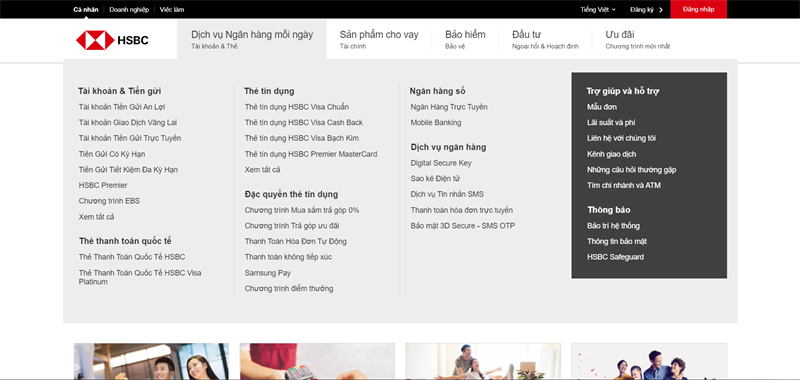Click Tìm chi nhánh và ATM
The image size is (800, 380).
(623, 186)
